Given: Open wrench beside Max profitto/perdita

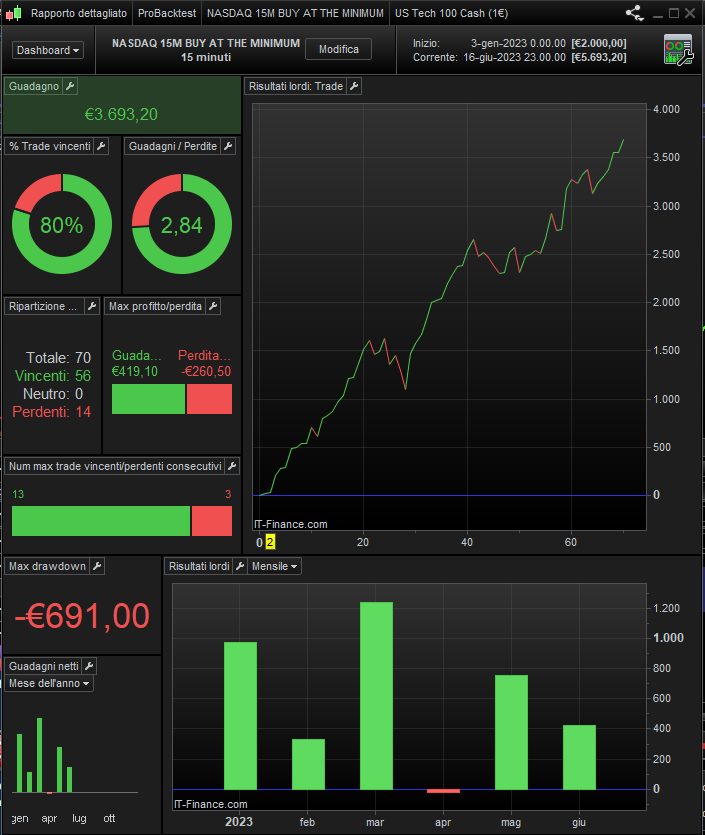Looking at the screenshot, I should point(213,306).
